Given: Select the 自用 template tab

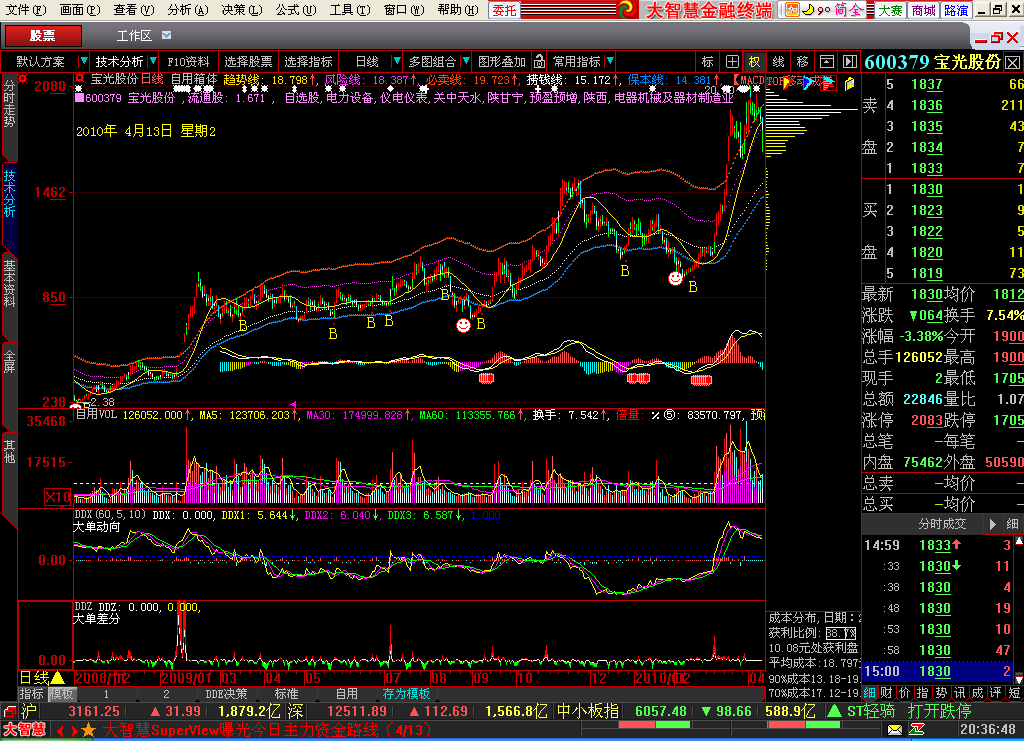Looking at the screenshot, I should tap(346, 693).
